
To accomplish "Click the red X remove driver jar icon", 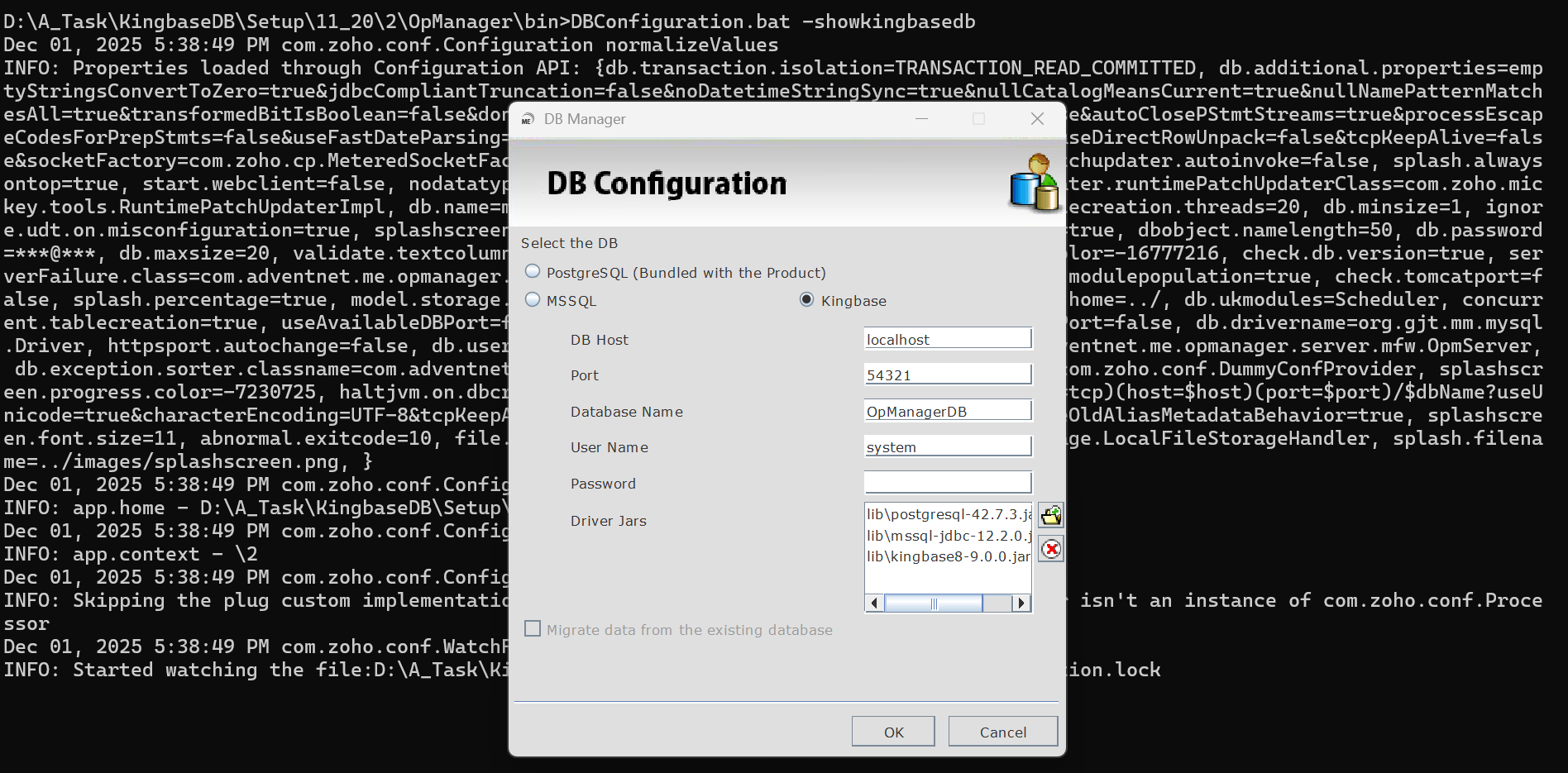I will point(1050,548).
